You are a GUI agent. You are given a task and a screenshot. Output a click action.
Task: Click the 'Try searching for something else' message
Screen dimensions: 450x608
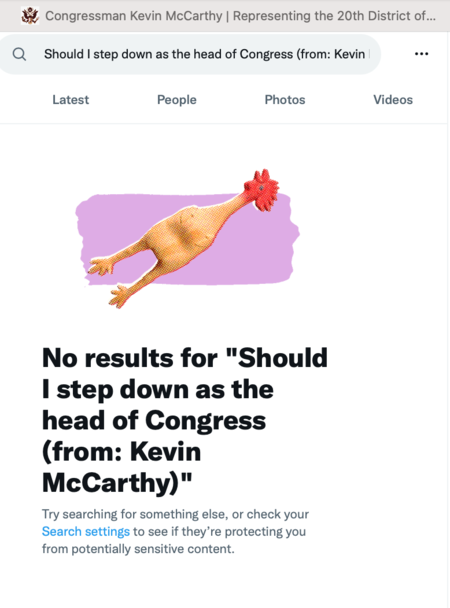pyautogui.click(x=134, y=514)
